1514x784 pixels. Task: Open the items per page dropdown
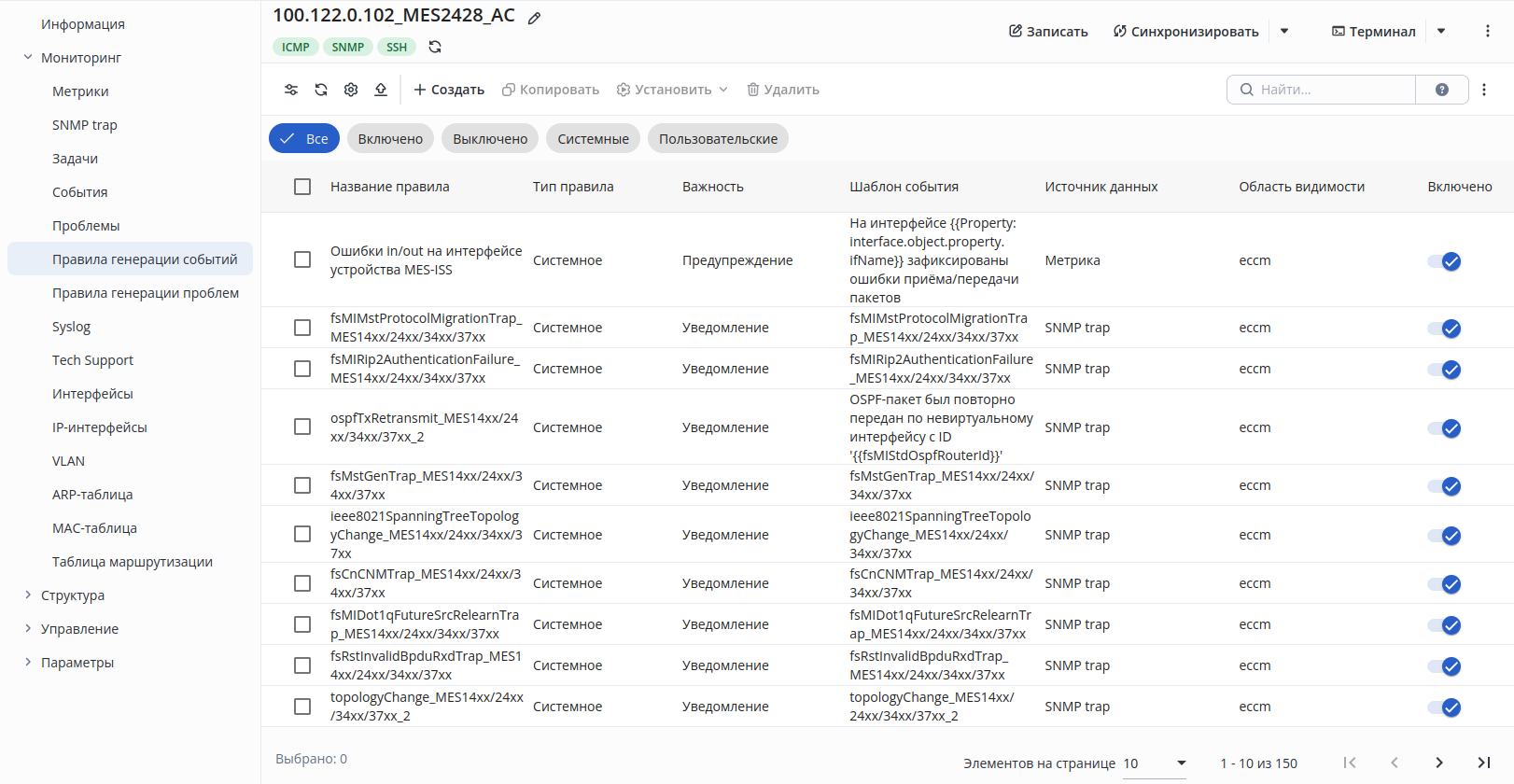(x=1154, y=763)
